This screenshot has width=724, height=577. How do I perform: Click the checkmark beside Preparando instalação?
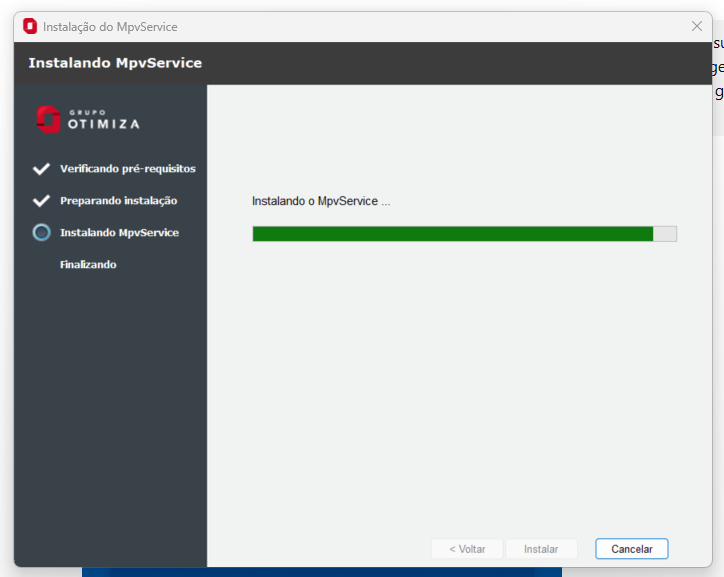coord(41,200)
